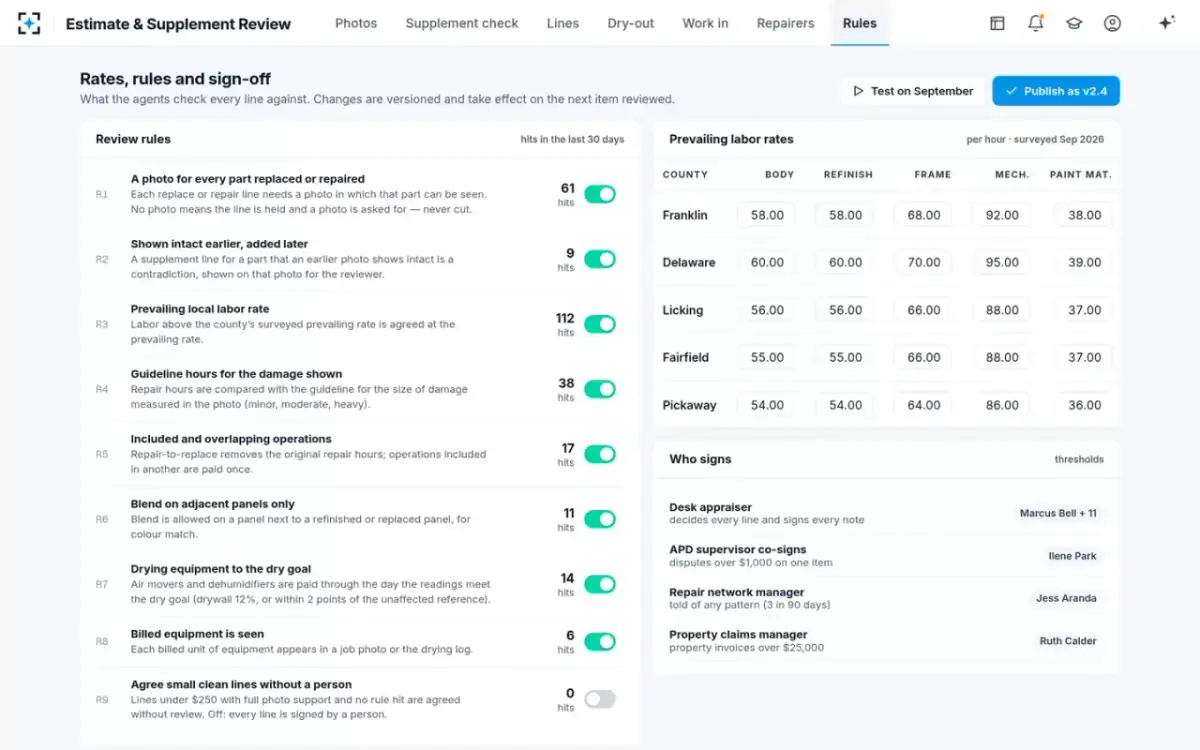Screen dimensions: 1200x750
Task: Enable rule R9 agree small clean lines
Action: [x=600, y=699]
